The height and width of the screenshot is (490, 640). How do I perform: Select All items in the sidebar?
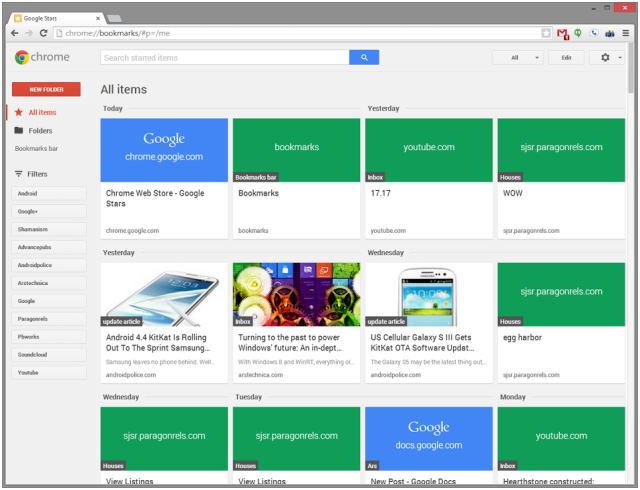[42, 112]
